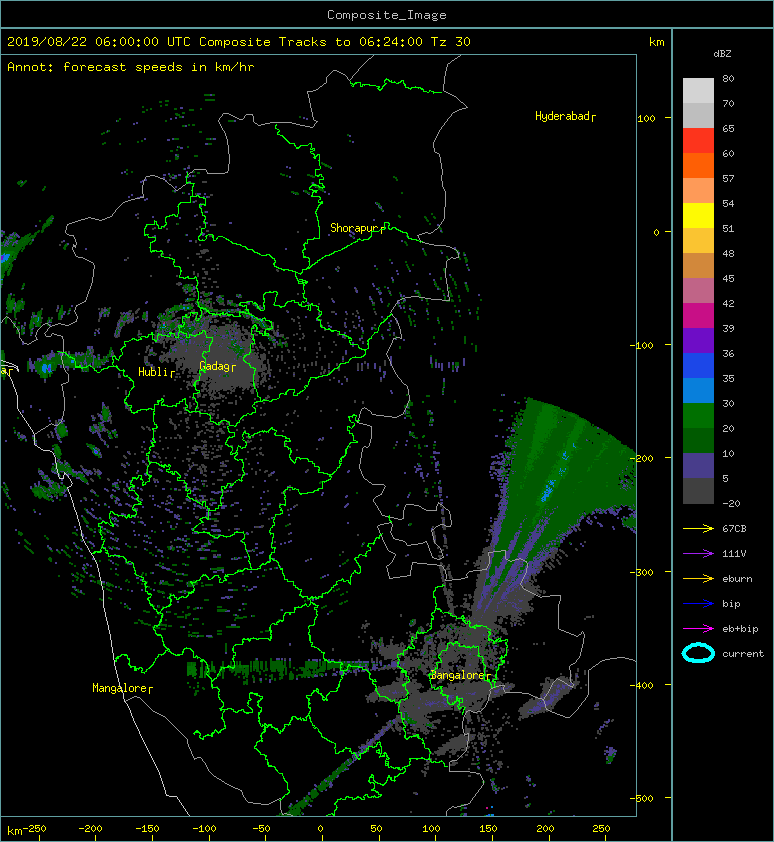This screenshot has width=774, height=842.
Task: Click the Hyderabad city label
Action: coord(565,117)
